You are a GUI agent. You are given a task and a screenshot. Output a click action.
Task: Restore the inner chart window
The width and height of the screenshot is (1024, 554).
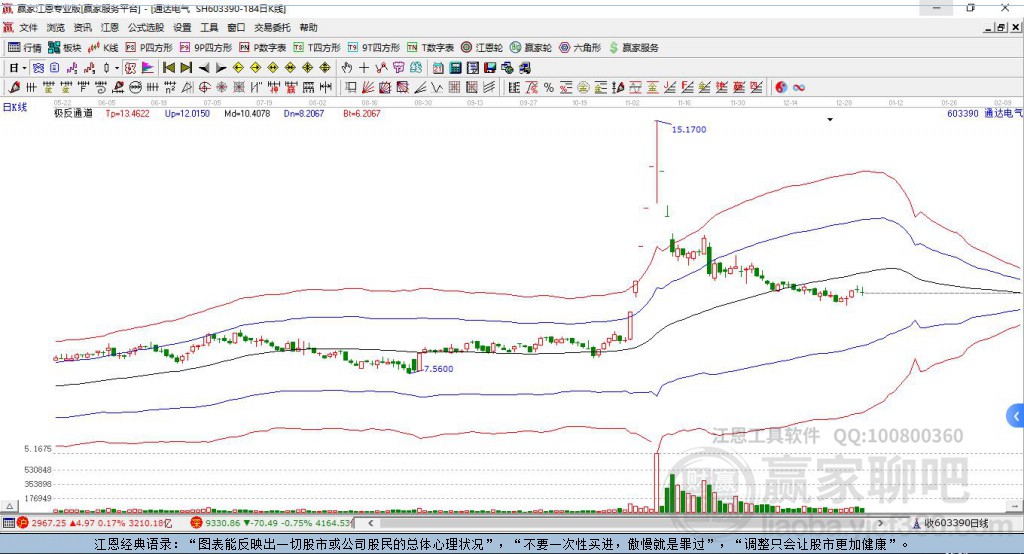point(1001,27)
